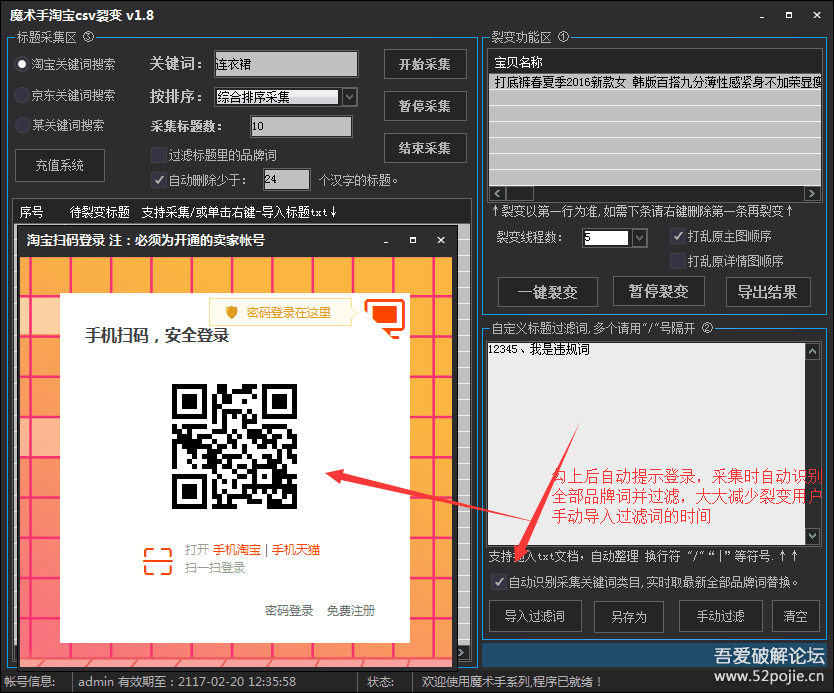Click the monitor icon for password login

385,316
